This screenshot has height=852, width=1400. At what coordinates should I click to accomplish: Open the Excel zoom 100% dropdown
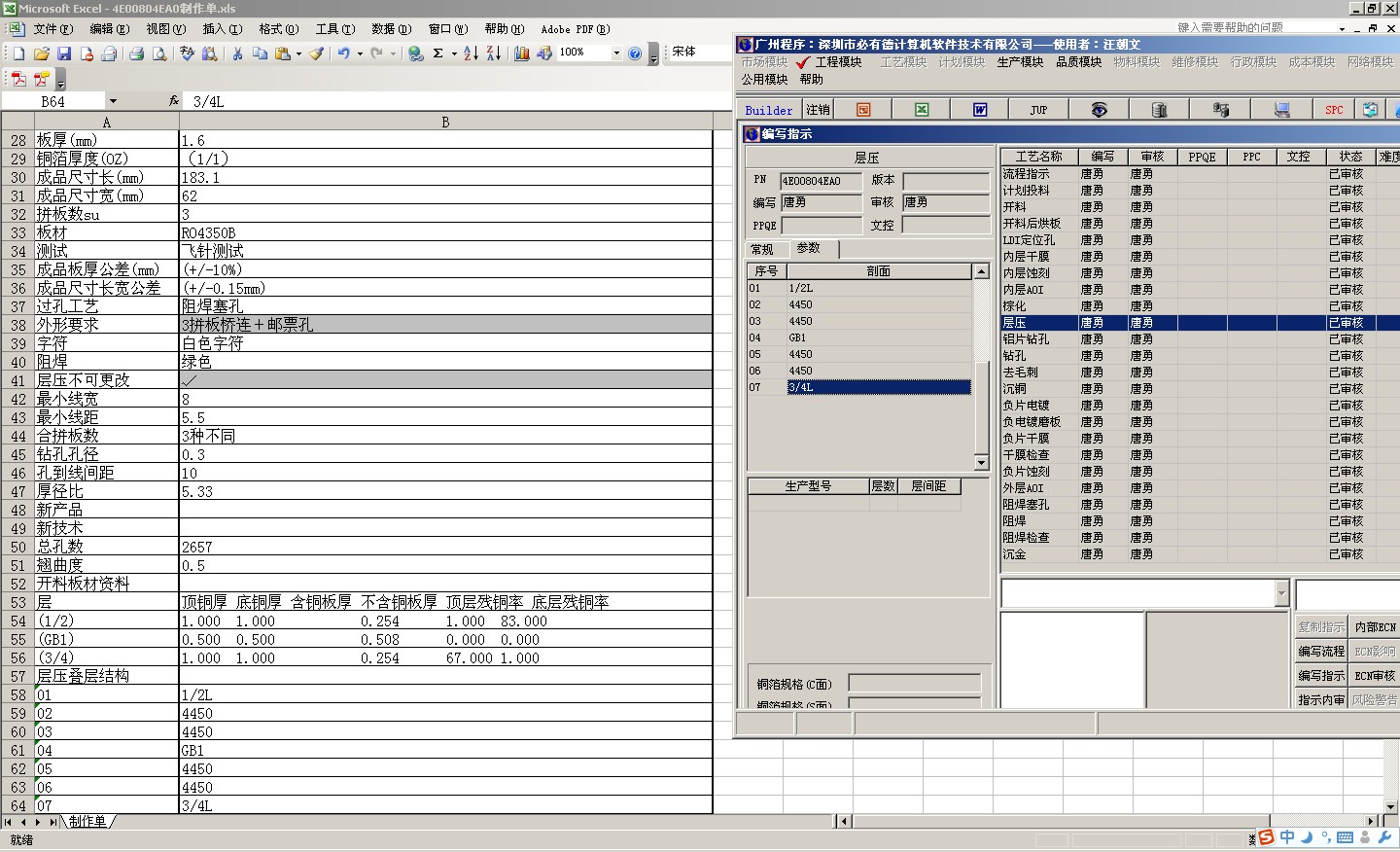(616, 53)
